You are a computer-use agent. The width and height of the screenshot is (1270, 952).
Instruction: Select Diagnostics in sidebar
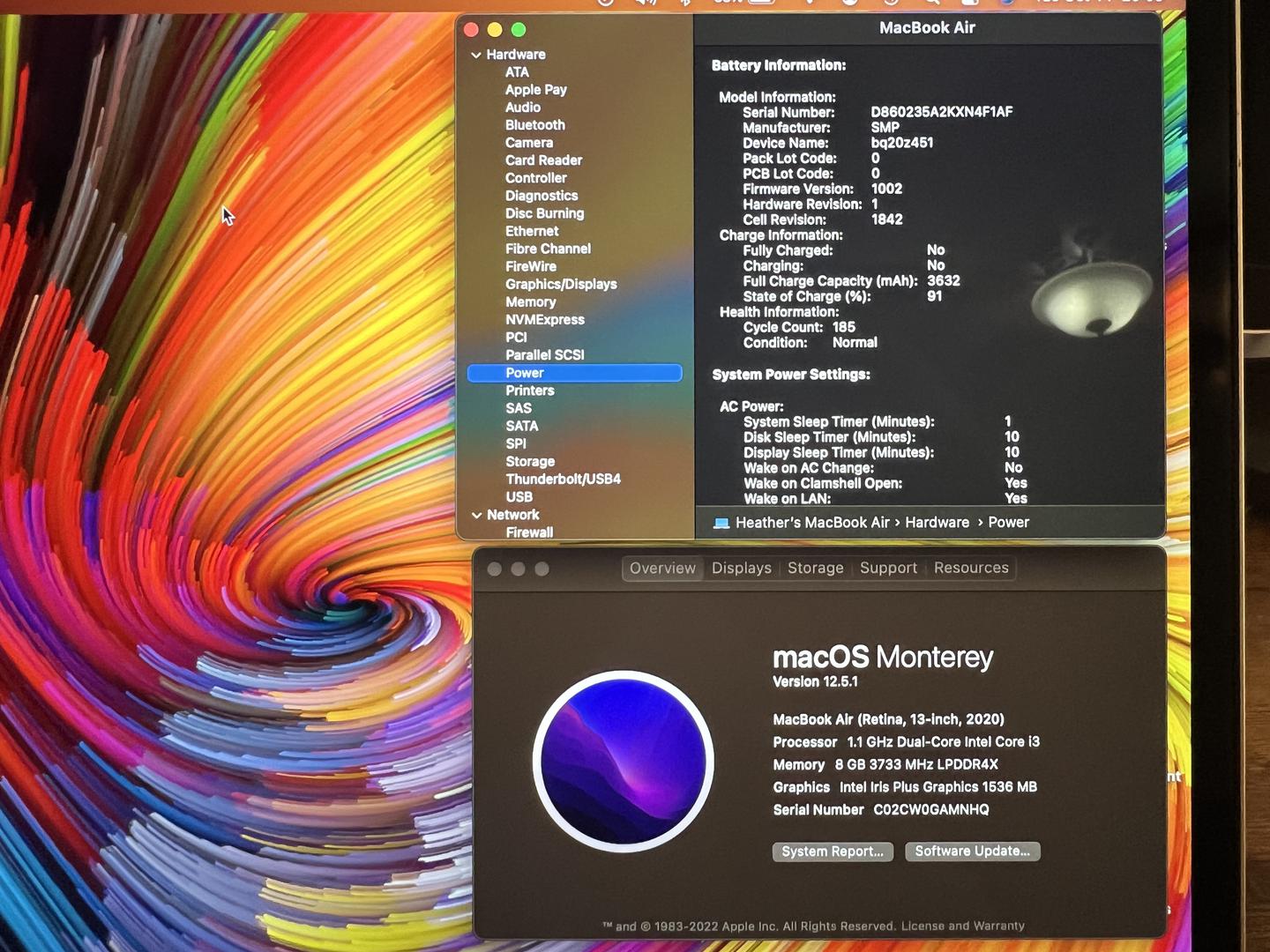click(542, 196)
